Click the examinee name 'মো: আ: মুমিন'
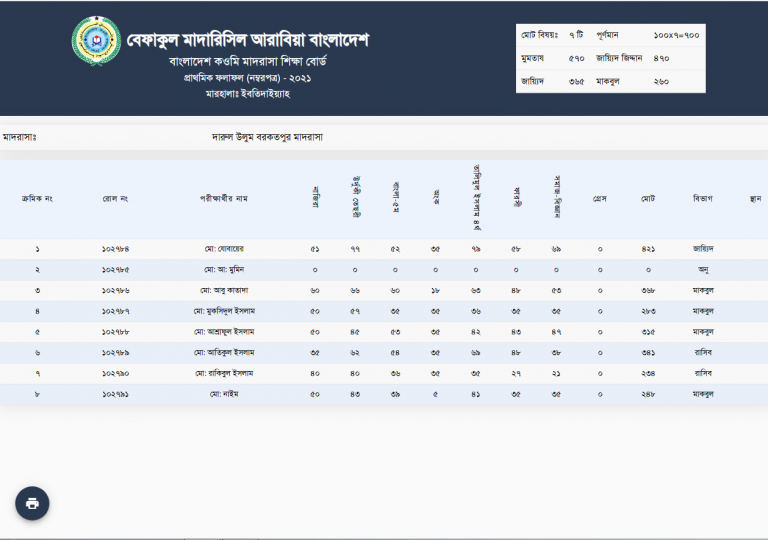This screenshot has height=540, width=768. pos(224,270)
